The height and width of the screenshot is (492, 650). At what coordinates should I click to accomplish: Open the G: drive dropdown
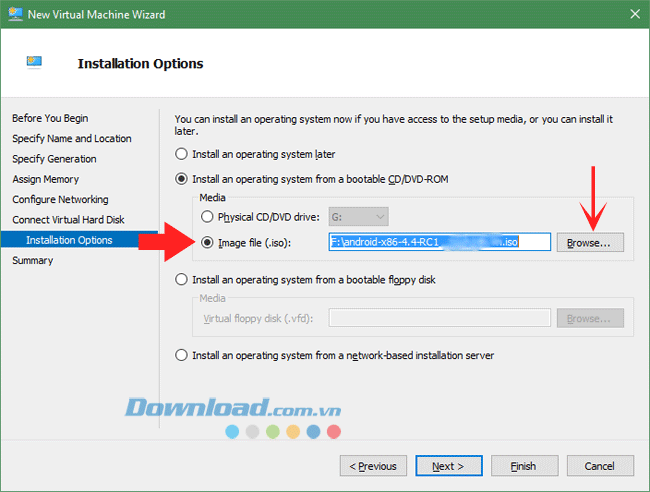click(358, 217)
